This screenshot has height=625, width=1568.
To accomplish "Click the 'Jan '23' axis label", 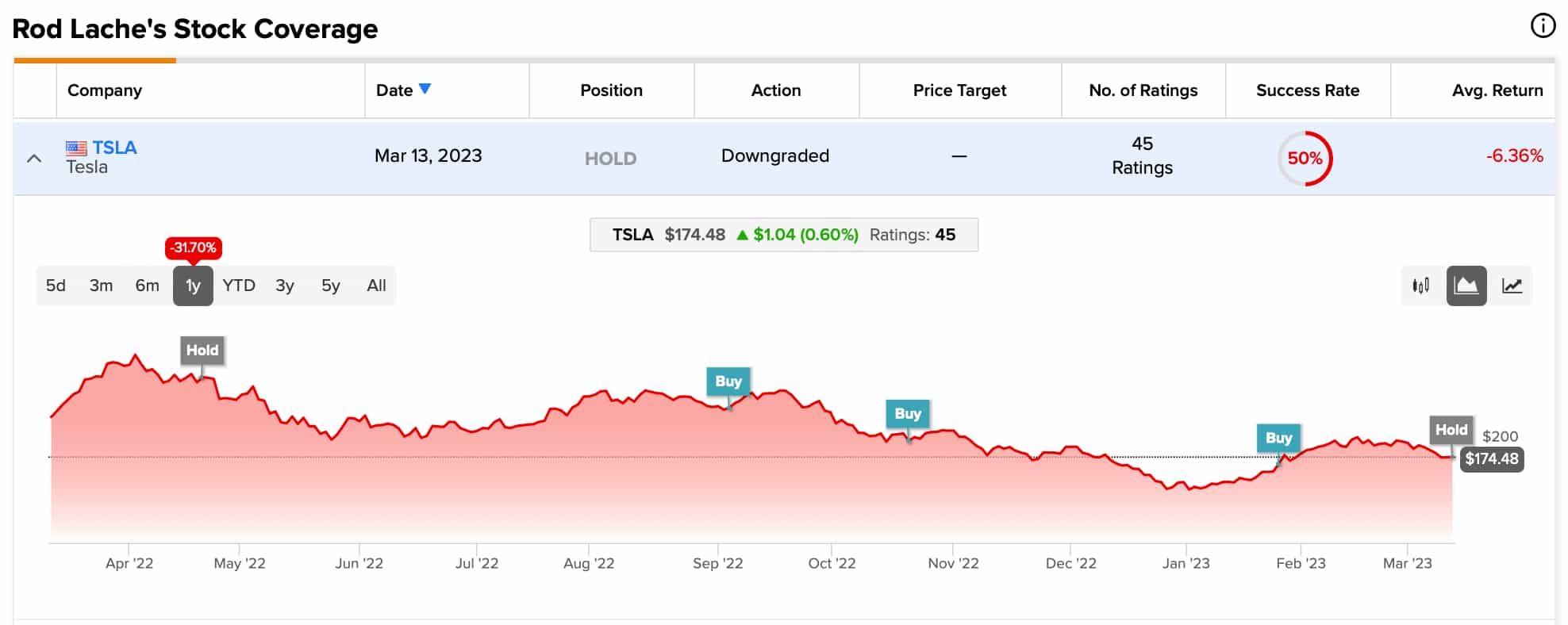I will [1186, 564].
